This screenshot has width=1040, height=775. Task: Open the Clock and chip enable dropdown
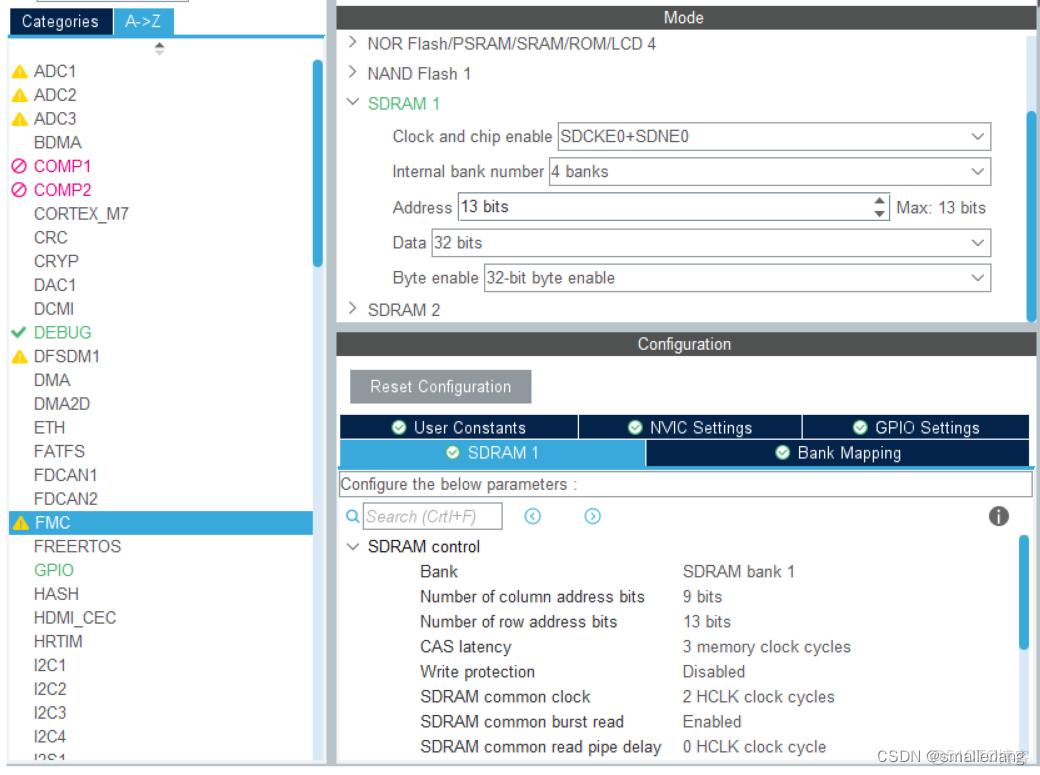978,136
